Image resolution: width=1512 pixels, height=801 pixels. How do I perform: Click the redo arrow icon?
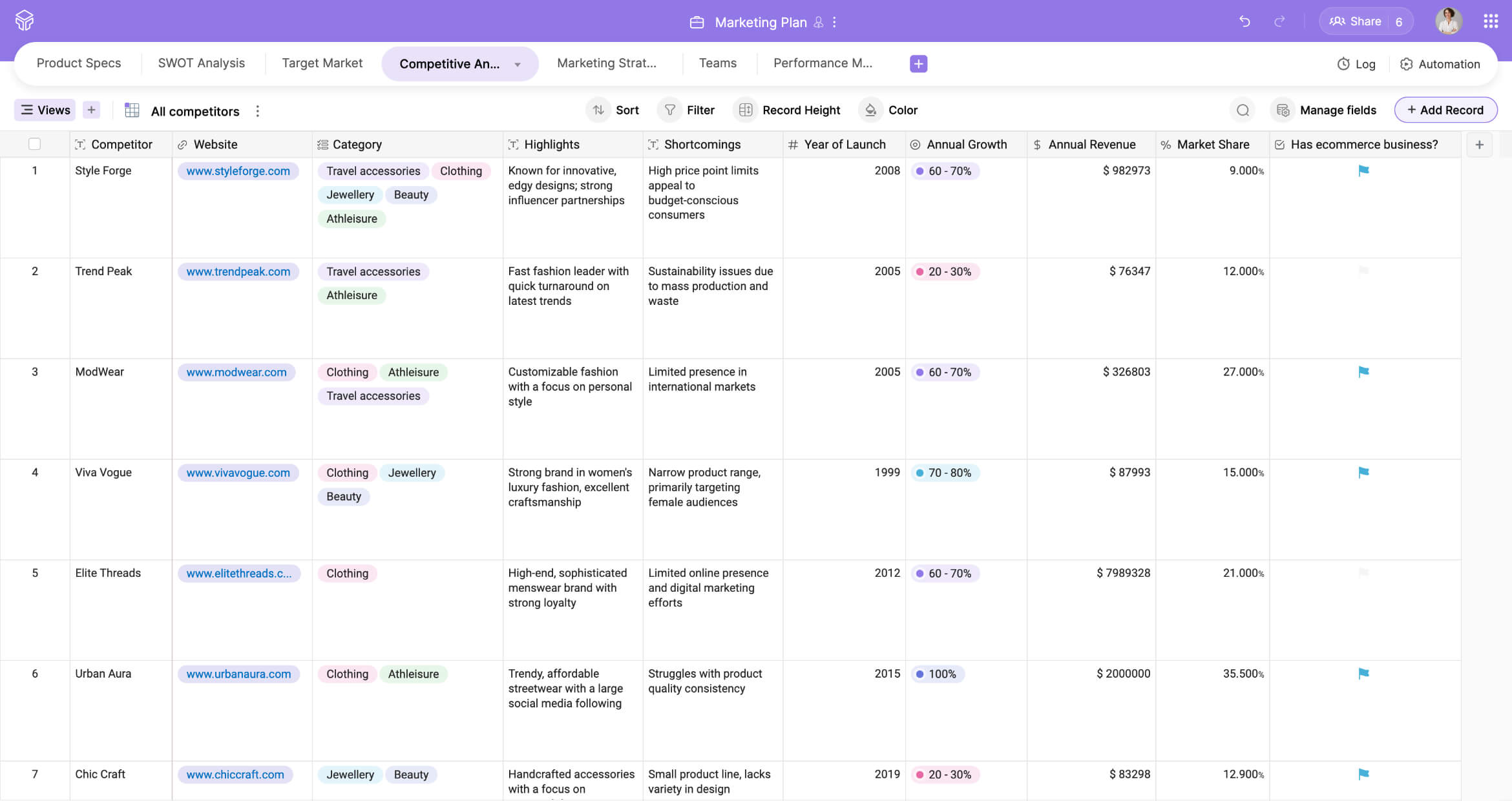[1279, 21]
